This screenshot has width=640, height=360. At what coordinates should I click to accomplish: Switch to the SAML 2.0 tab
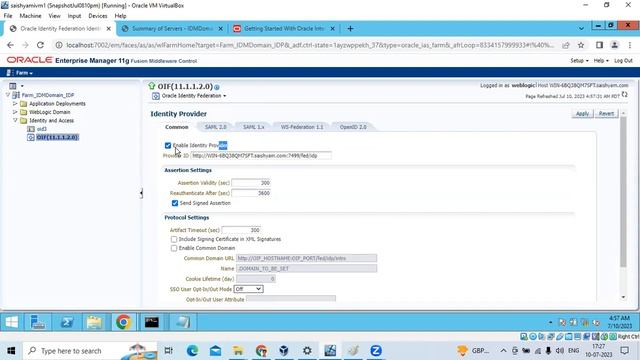point(216,127)
